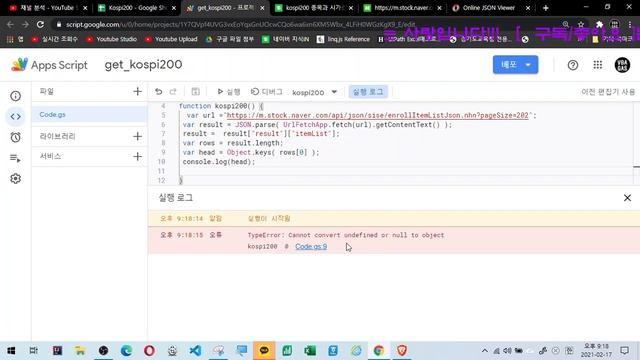Add a new file with the plus icon
The height and width of the screenshot is (360, 640).
pyautogui.click(x=138, y=91)
